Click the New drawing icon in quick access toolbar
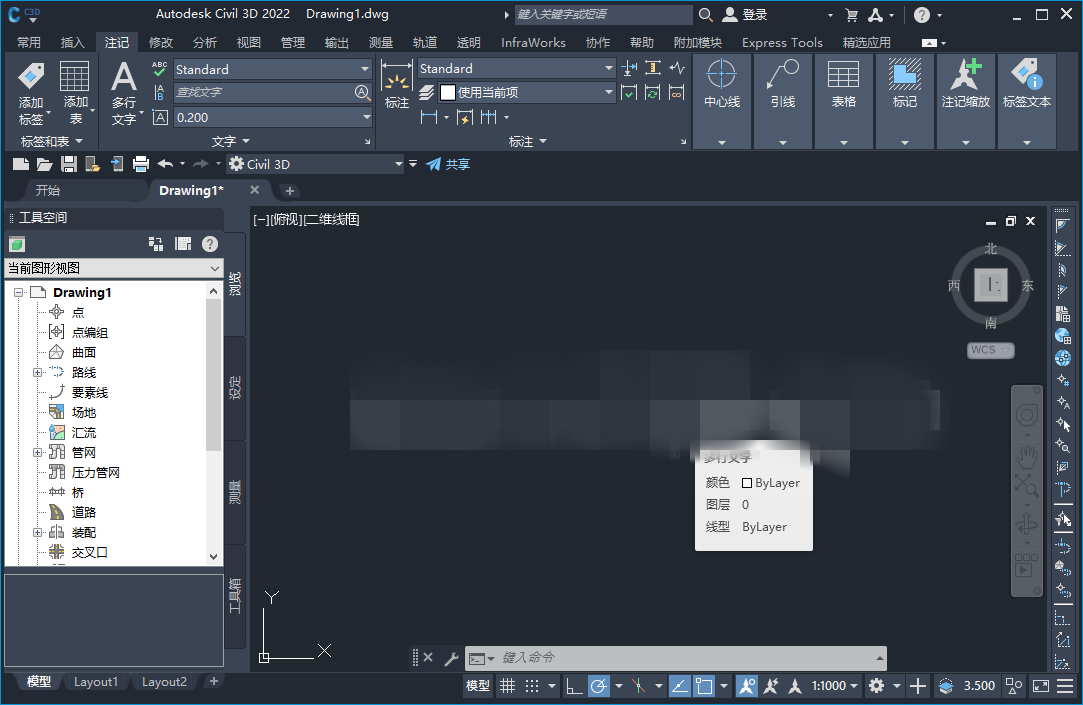 tap(21, 164)
